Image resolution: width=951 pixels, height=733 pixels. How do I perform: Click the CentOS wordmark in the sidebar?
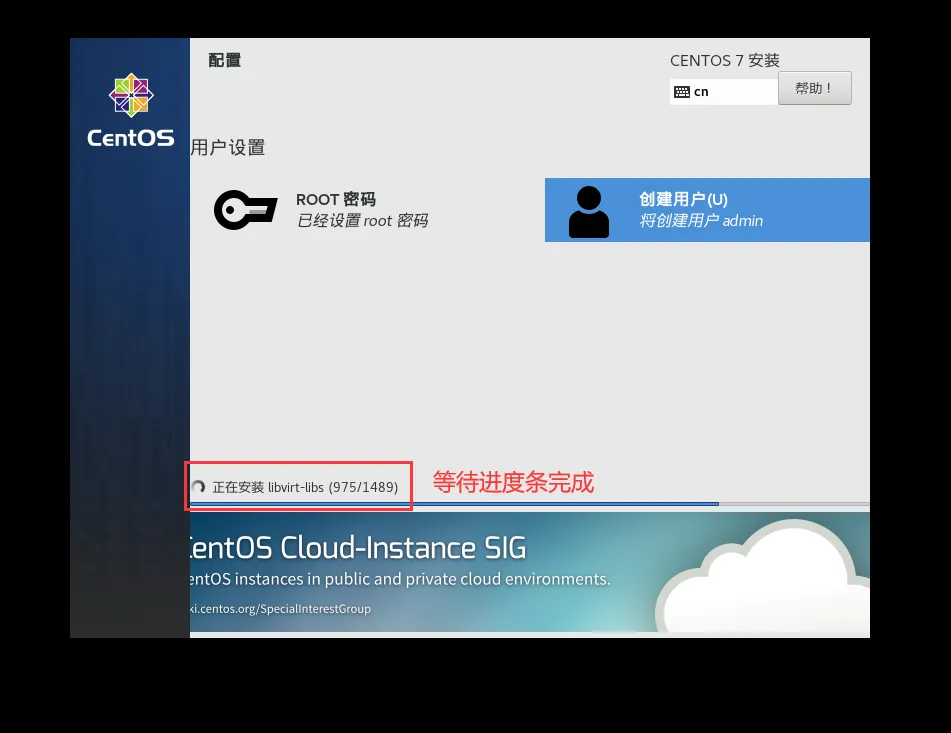pyautogui.click(x=130, y=138)
